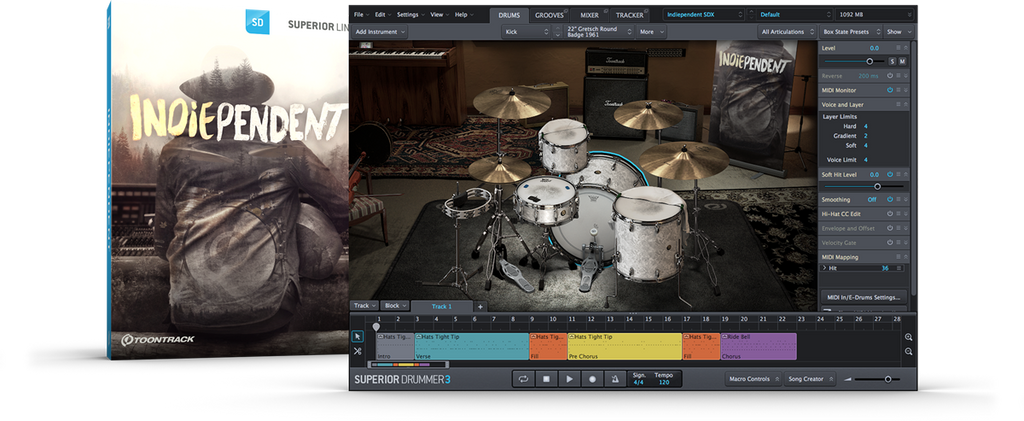The image size is (1024, 421).
Task: Toggle the MIDI Monitor power button
Action: 889,90
